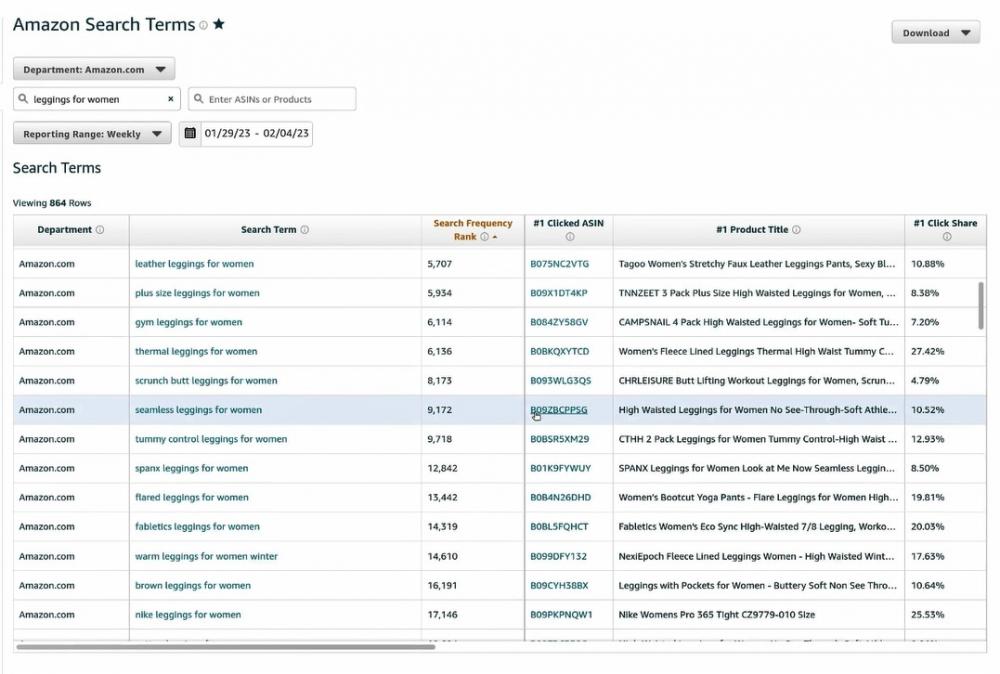The width and height of the screenshot is (1000, 674).
Task: Open ASIN B099DFY132 link
Action: click(558, 556)
